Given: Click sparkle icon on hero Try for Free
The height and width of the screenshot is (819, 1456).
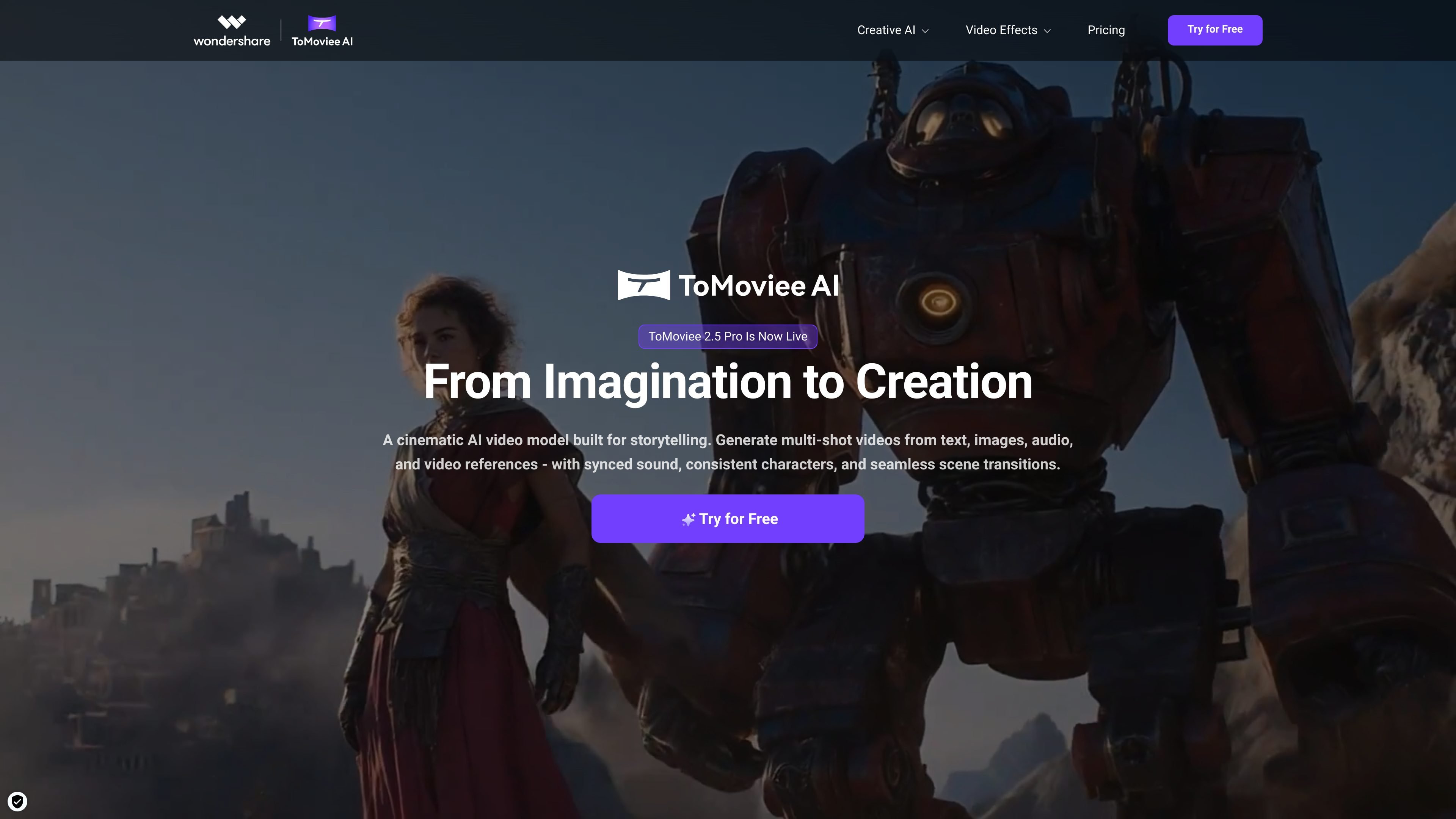Looking at the screenshot, I should [688, 519].
